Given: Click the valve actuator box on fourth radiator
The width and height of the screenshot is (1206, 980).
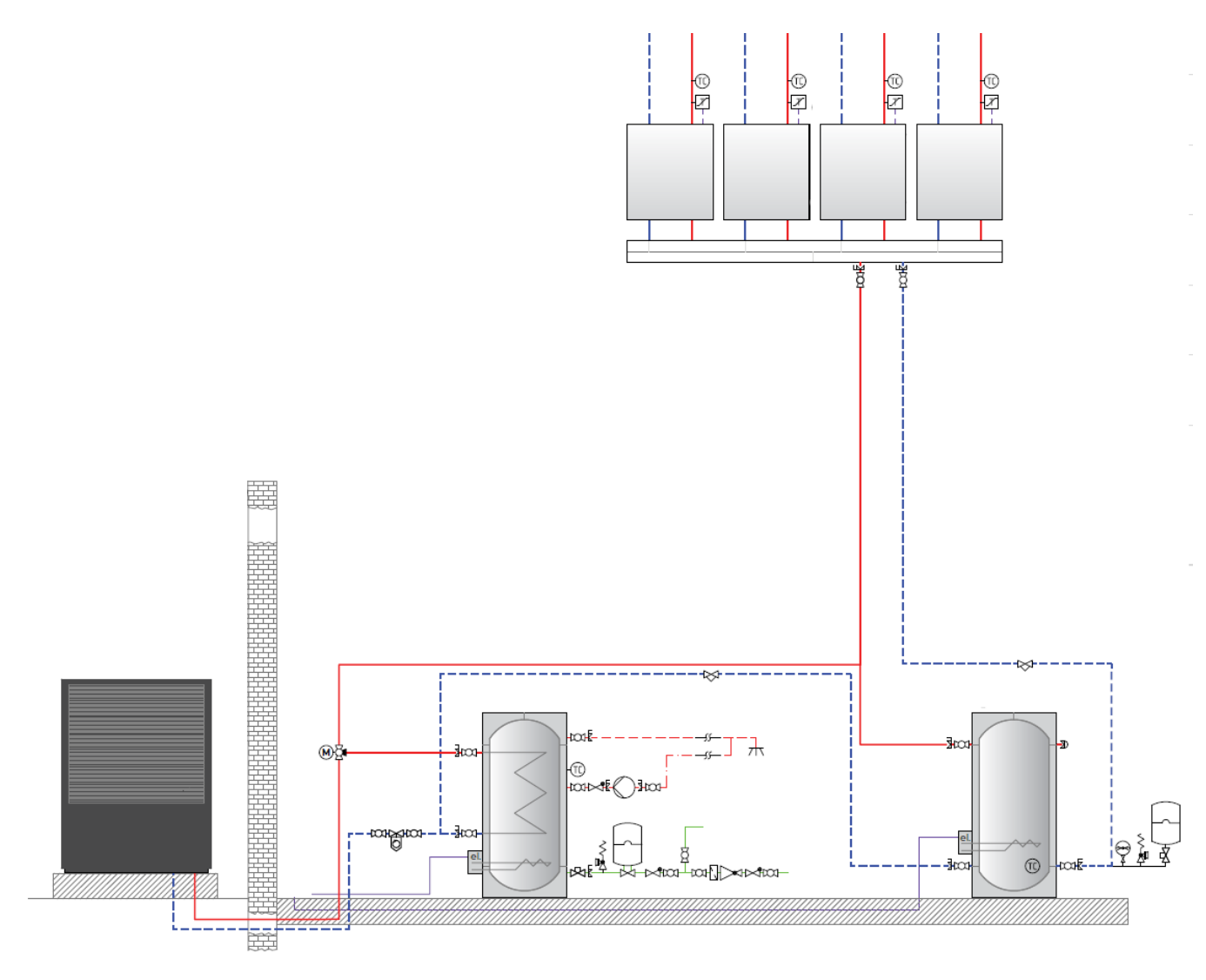Looking at the screenshot, I should click(992, 102).
